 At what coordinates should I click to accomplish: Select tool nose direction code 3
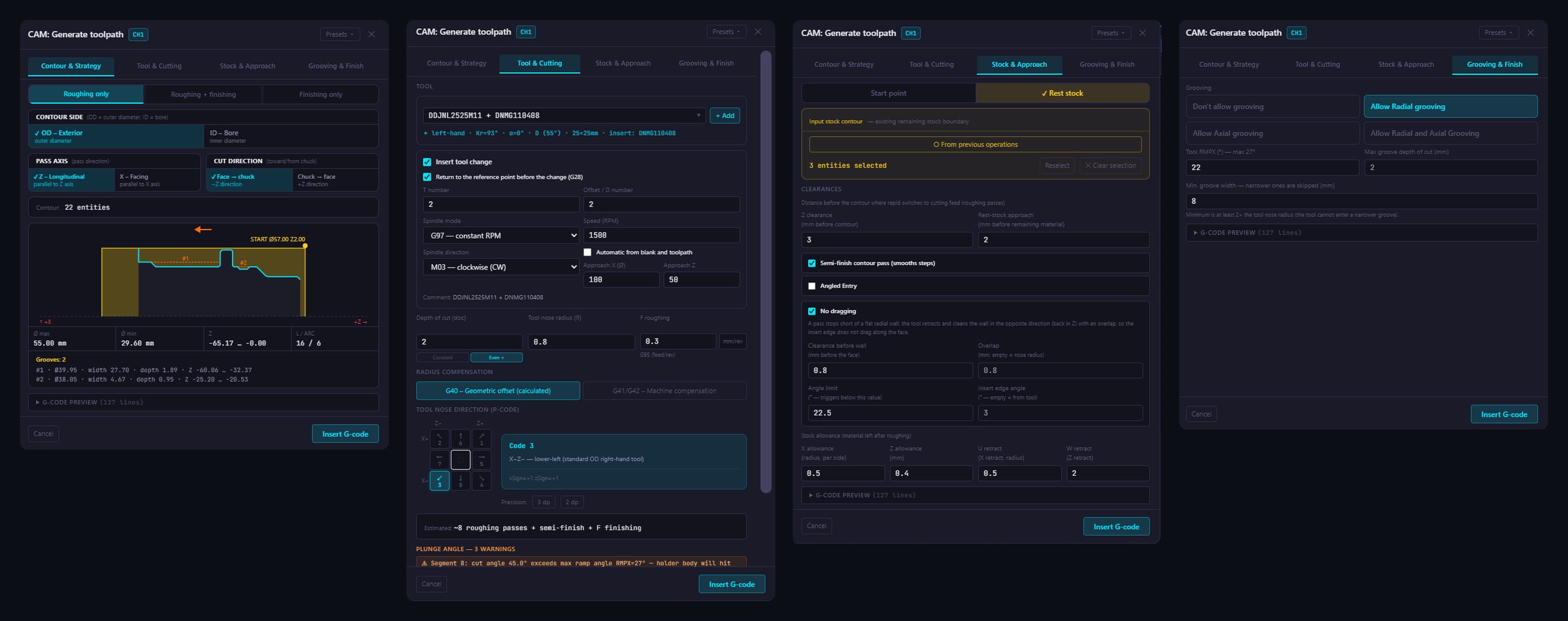click(439, 480)
